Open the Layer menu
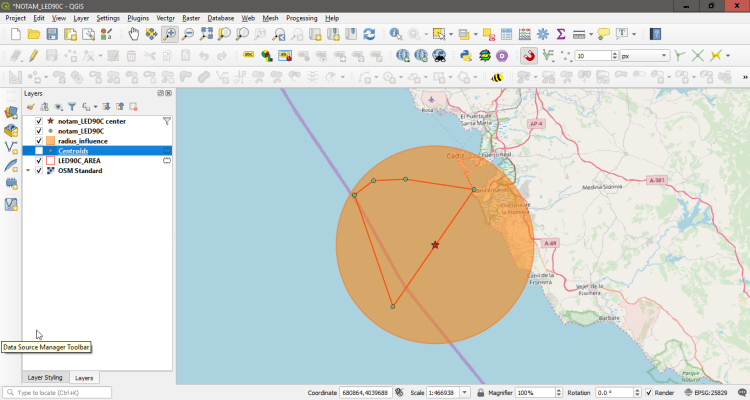This screenshot has width=750, height=400. tap(81, 18)
